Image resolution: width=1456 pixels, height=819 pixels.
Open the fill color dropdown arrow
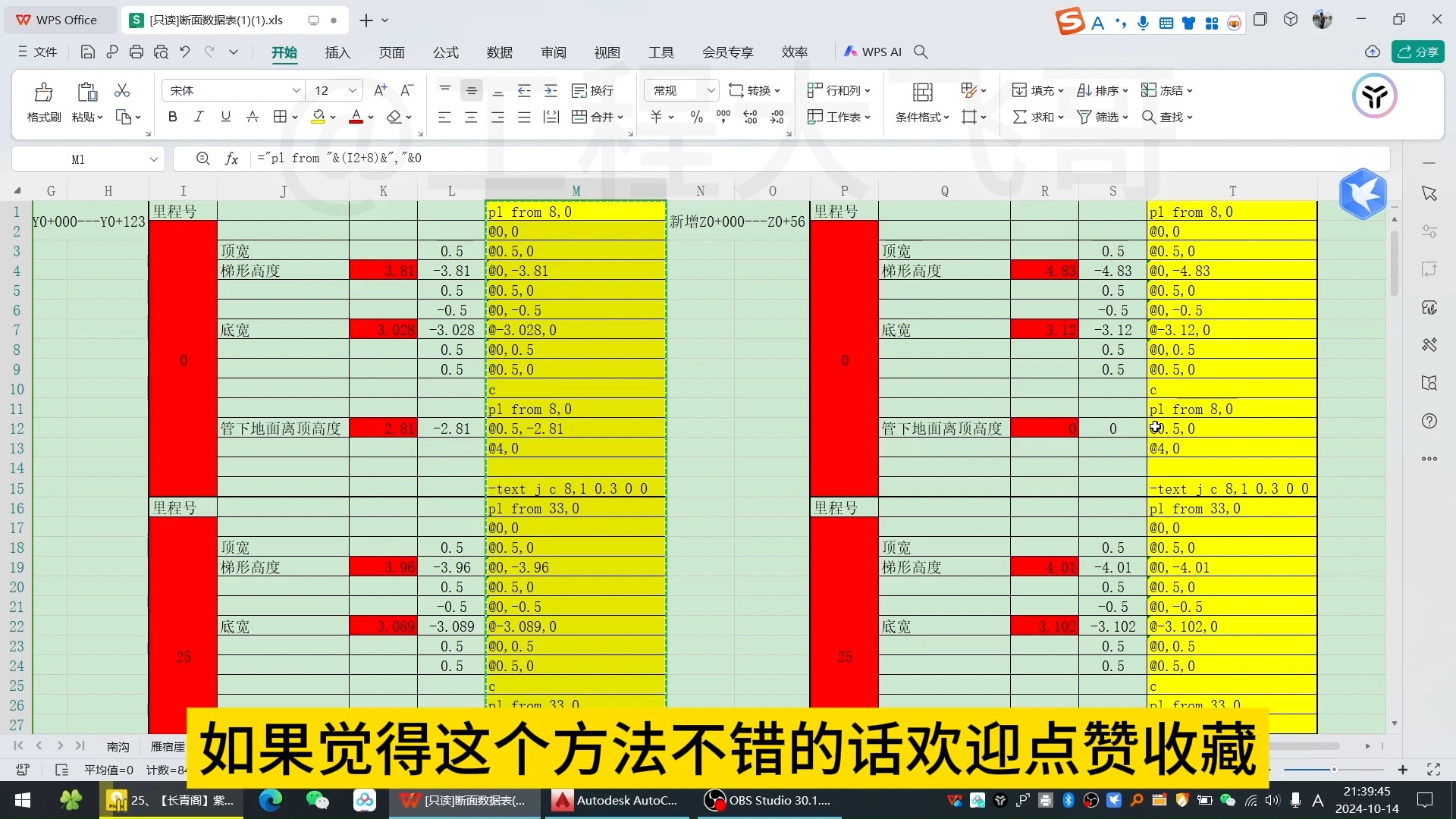tap(331, 116)
